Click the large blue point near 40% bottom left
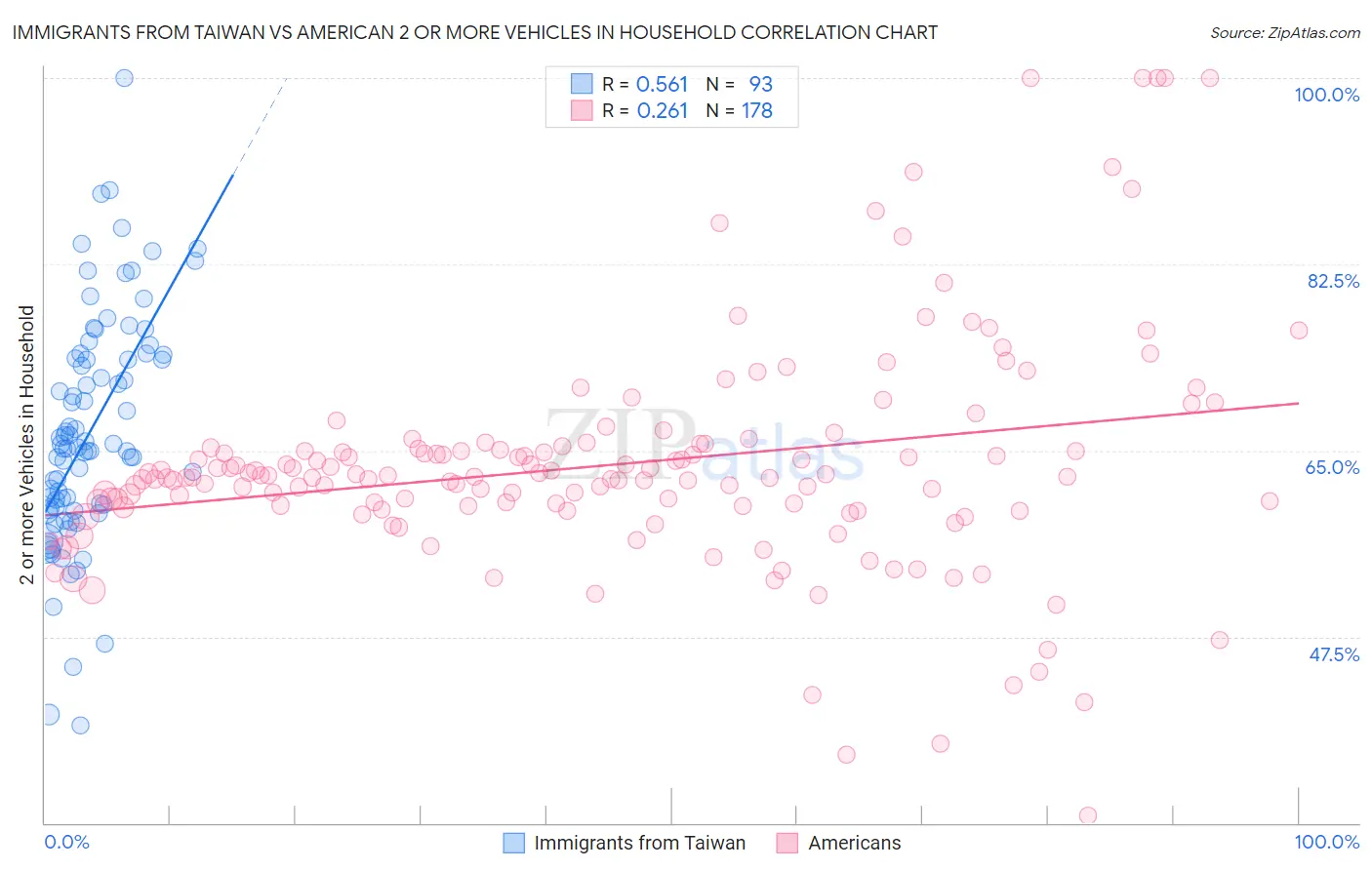The height and width of the screenshot is (870, 1372). pos(48,715)
